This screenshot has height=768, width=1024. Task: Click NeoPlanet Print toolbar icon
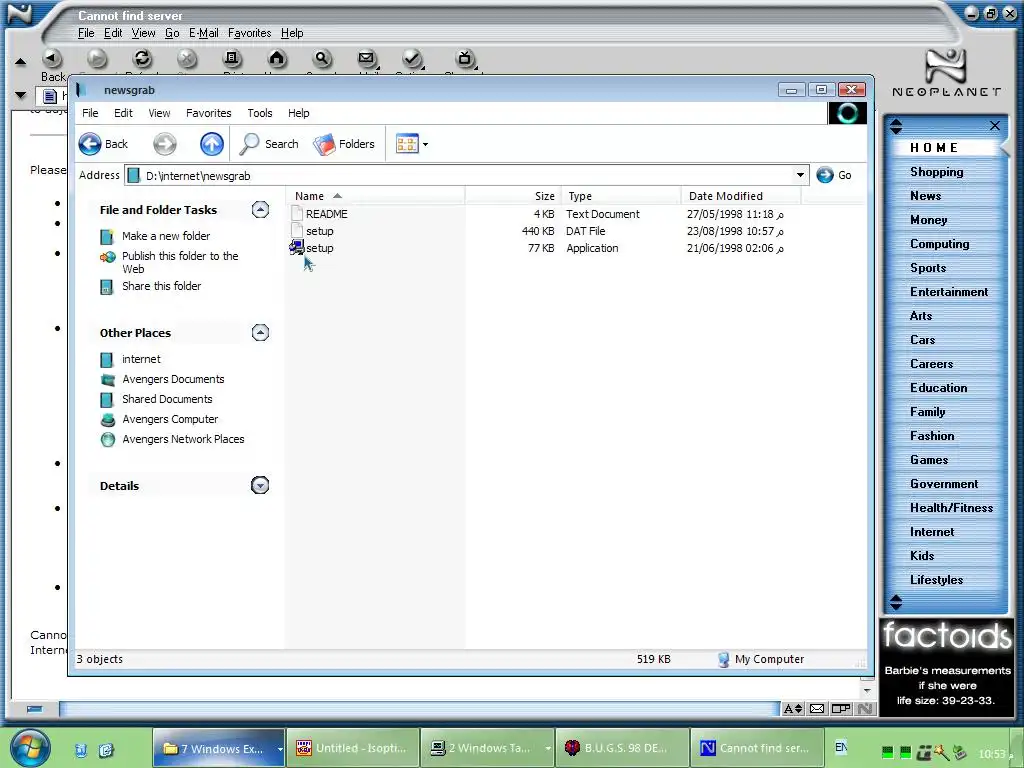[x=231, y=59]
